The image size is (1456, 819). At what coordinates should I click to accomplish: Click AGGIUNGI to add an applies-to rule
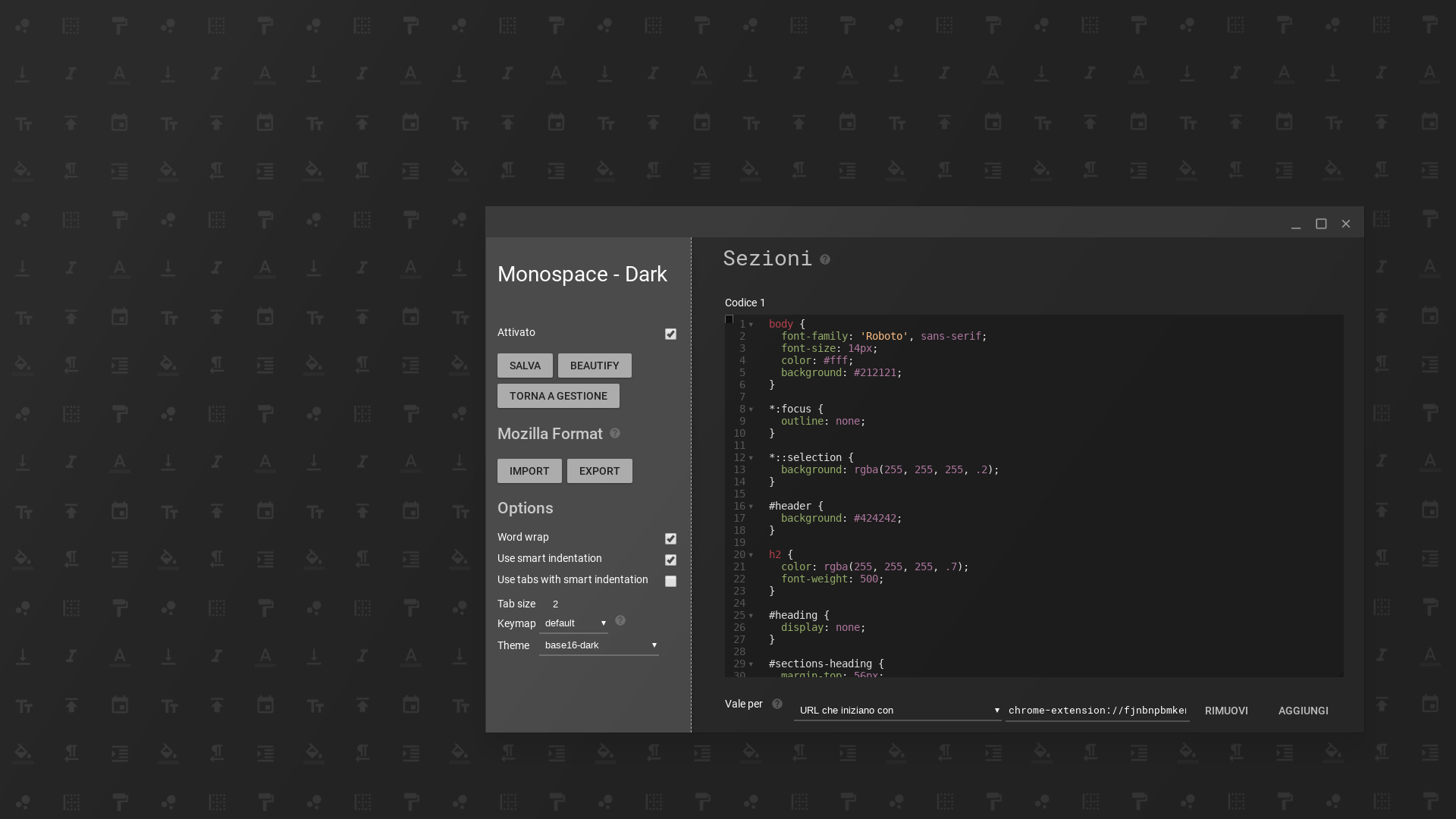pyautogui.click(x=1303, y=711)
